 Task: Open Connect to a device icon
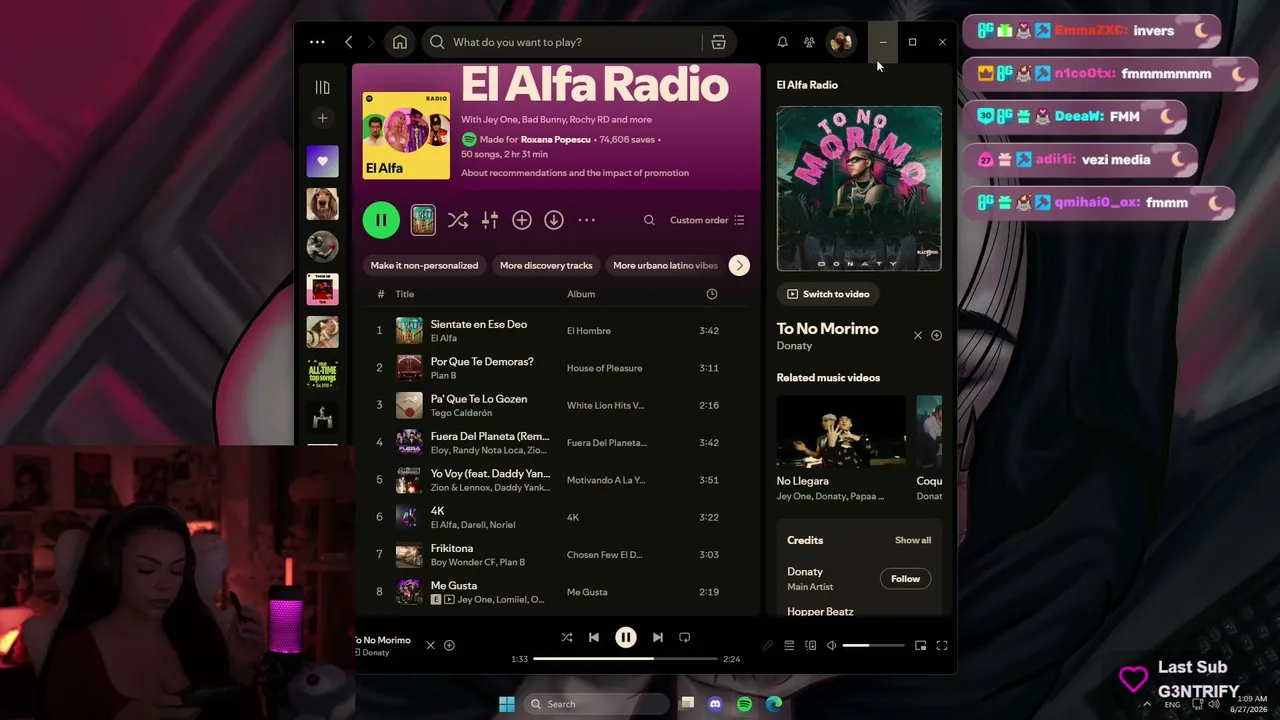point(811,645)
